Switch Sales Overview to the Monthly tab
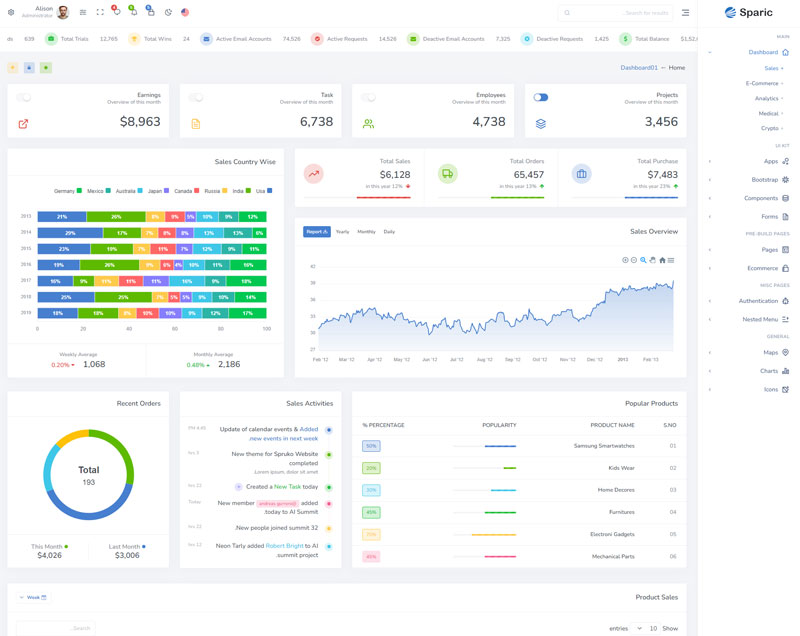800x636 pixels. (x=366, y=232)
